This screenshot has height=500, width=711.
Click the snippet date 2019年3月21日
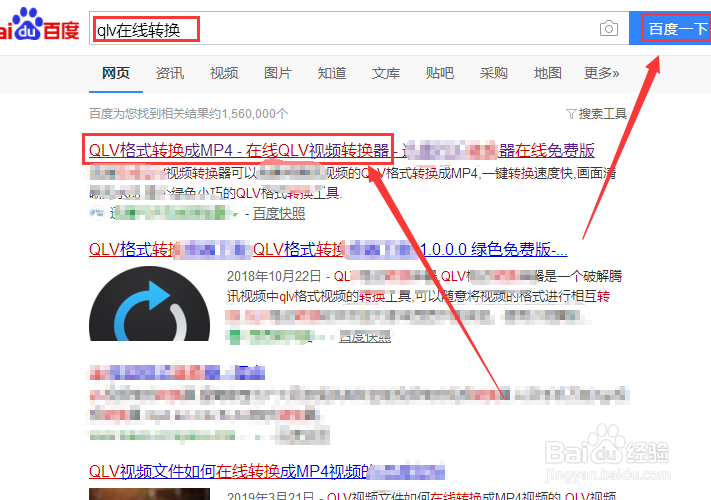pos(270,496)
